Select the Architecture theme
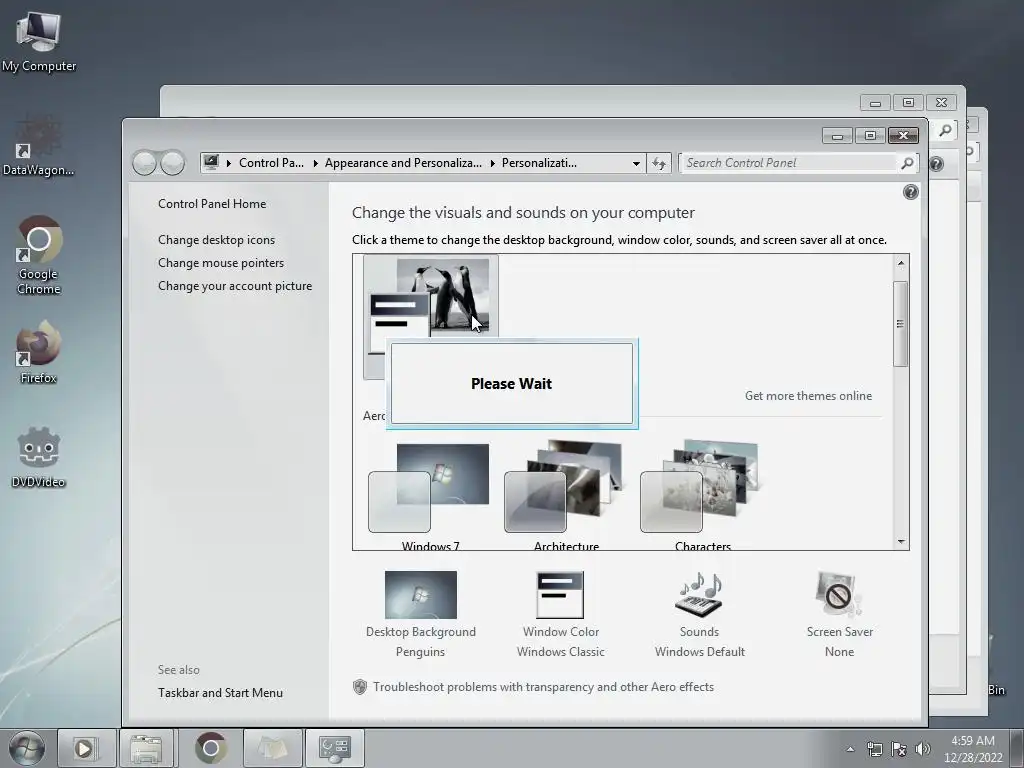 click(566, 495)
